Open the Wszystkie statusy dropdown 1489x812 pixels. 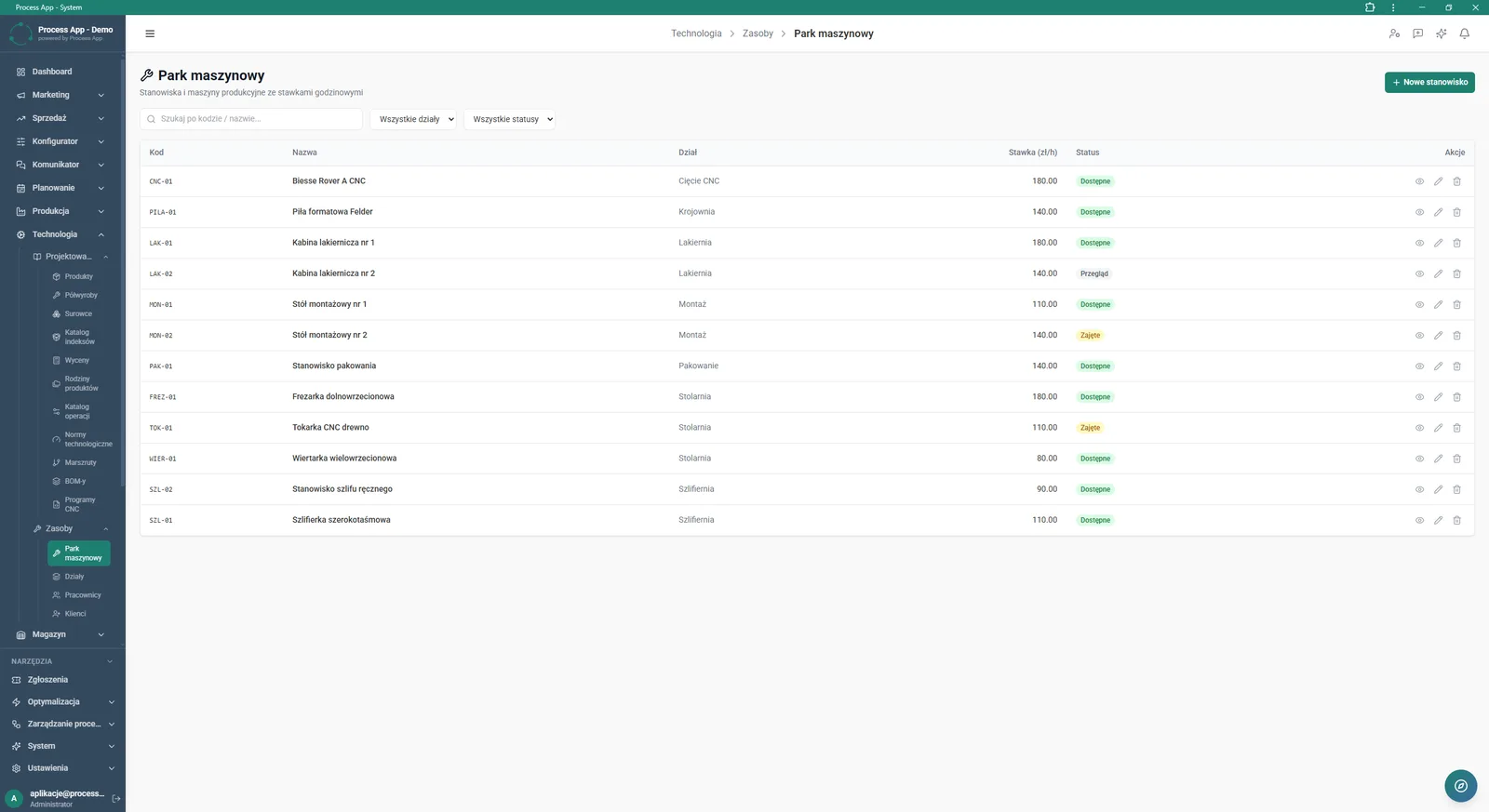pos(509,119)
